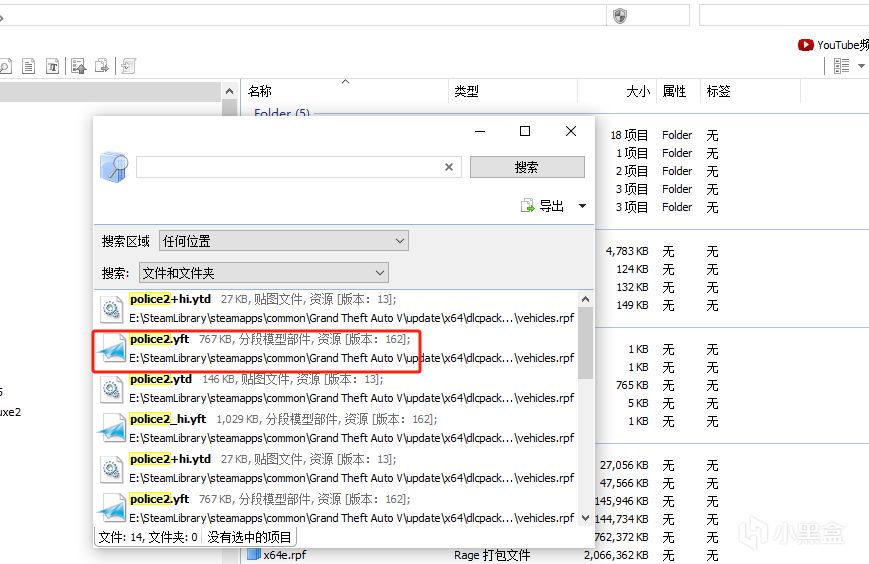Click the greyed script scroll toolbar icon

pyautogui.click(x=129, y=66)
